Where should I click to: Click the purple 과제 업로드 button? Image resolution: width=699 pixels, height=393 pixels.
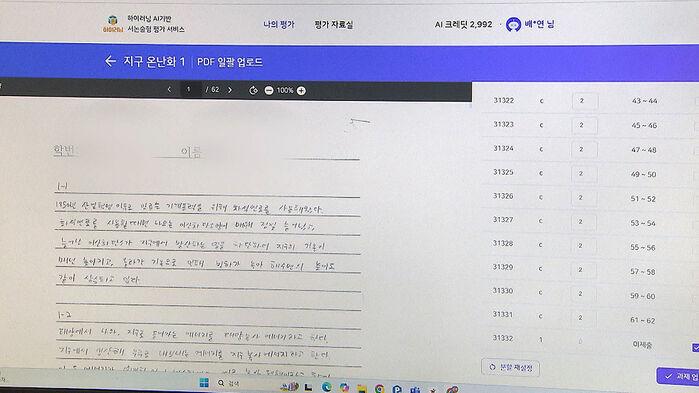pyautogui.click(x=678, y=376)
